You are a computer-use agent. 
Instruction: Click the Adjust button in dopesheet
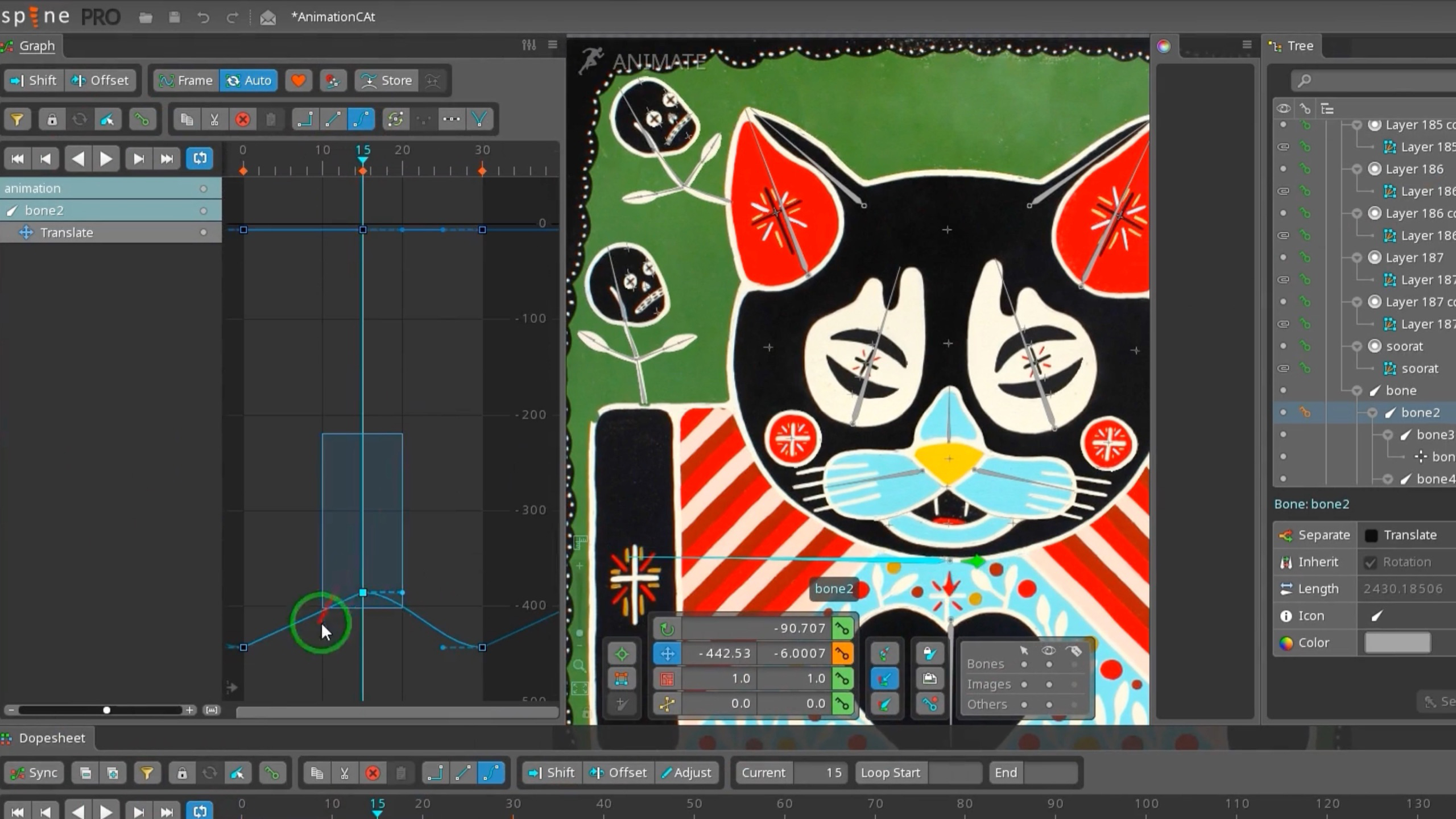686,773
